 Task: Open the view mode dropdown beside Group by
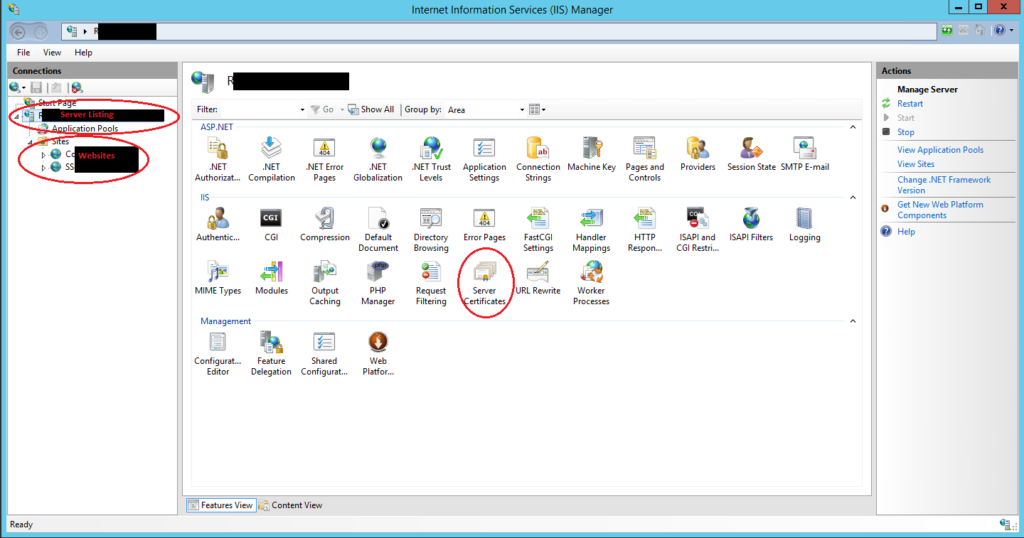[537, 110]
